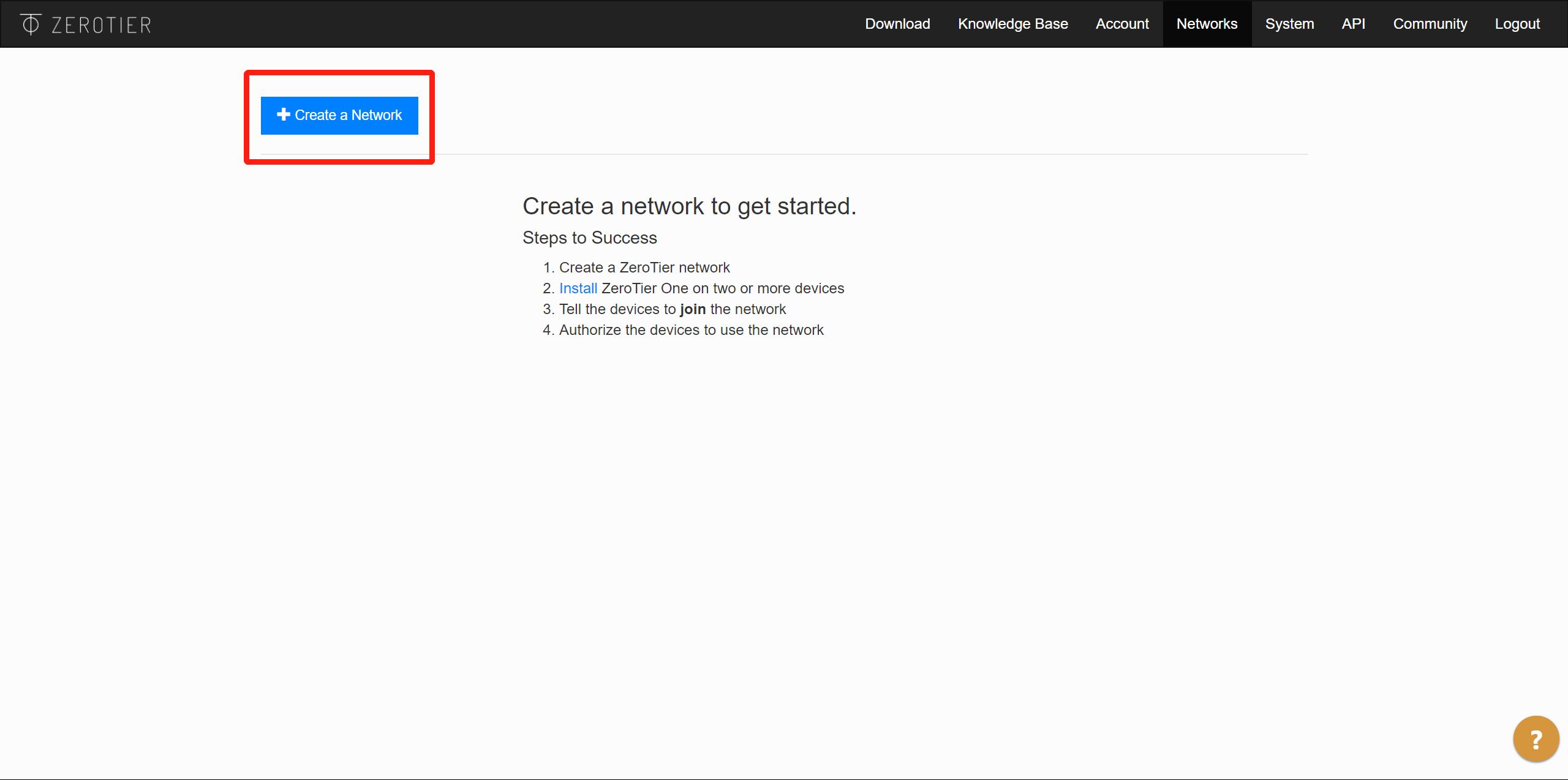The image size is (1568, 780).
Task: Select the Networks tab
Action: (1207, 24)
